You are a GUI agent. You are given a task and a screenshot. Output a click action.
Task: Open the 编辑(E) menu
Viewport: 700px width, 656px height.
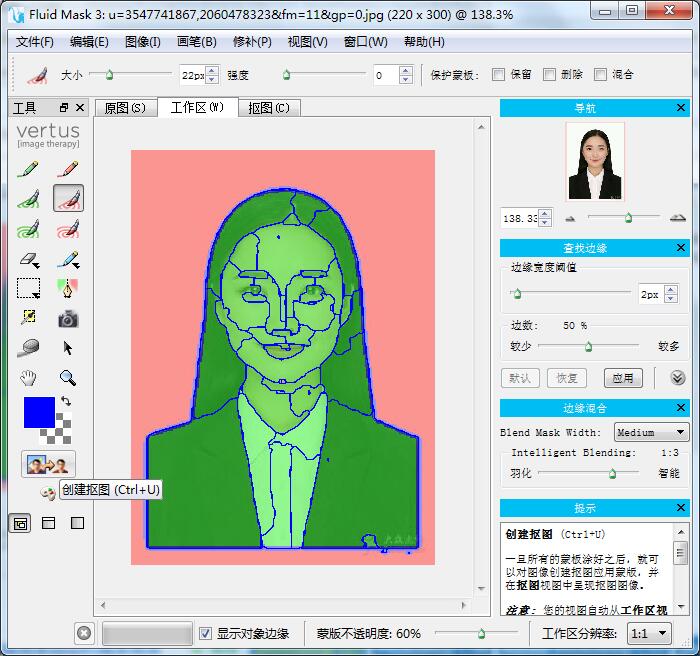(x=89, y=42)
